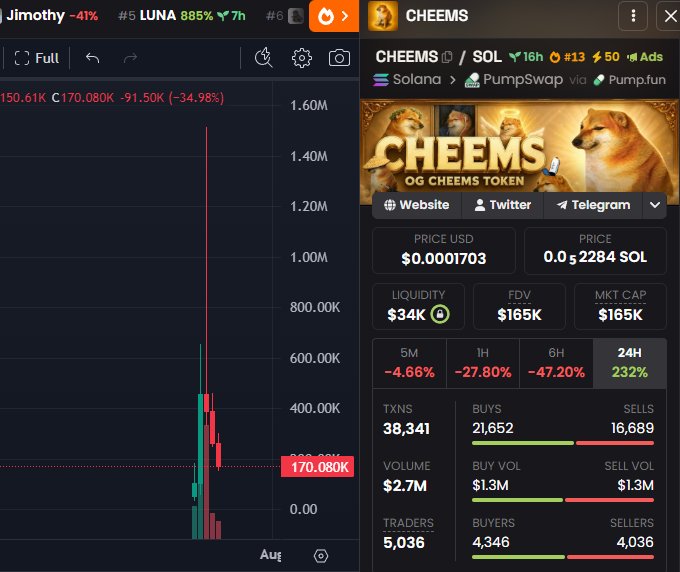This screenshot has height=572, width=680.
Task: Expand more social links chevron
Action: point(655,205)
